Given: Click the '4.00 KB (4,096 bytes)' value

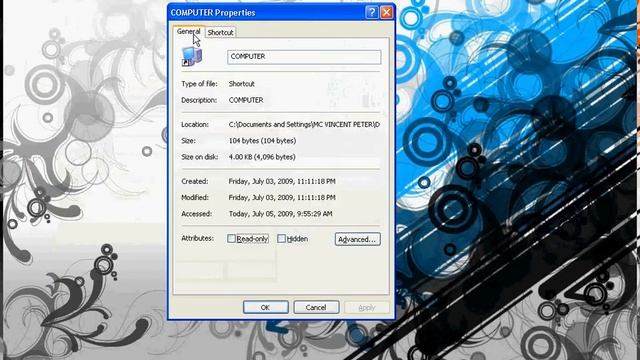Looking at the screenshot, I should click(262, 157).
